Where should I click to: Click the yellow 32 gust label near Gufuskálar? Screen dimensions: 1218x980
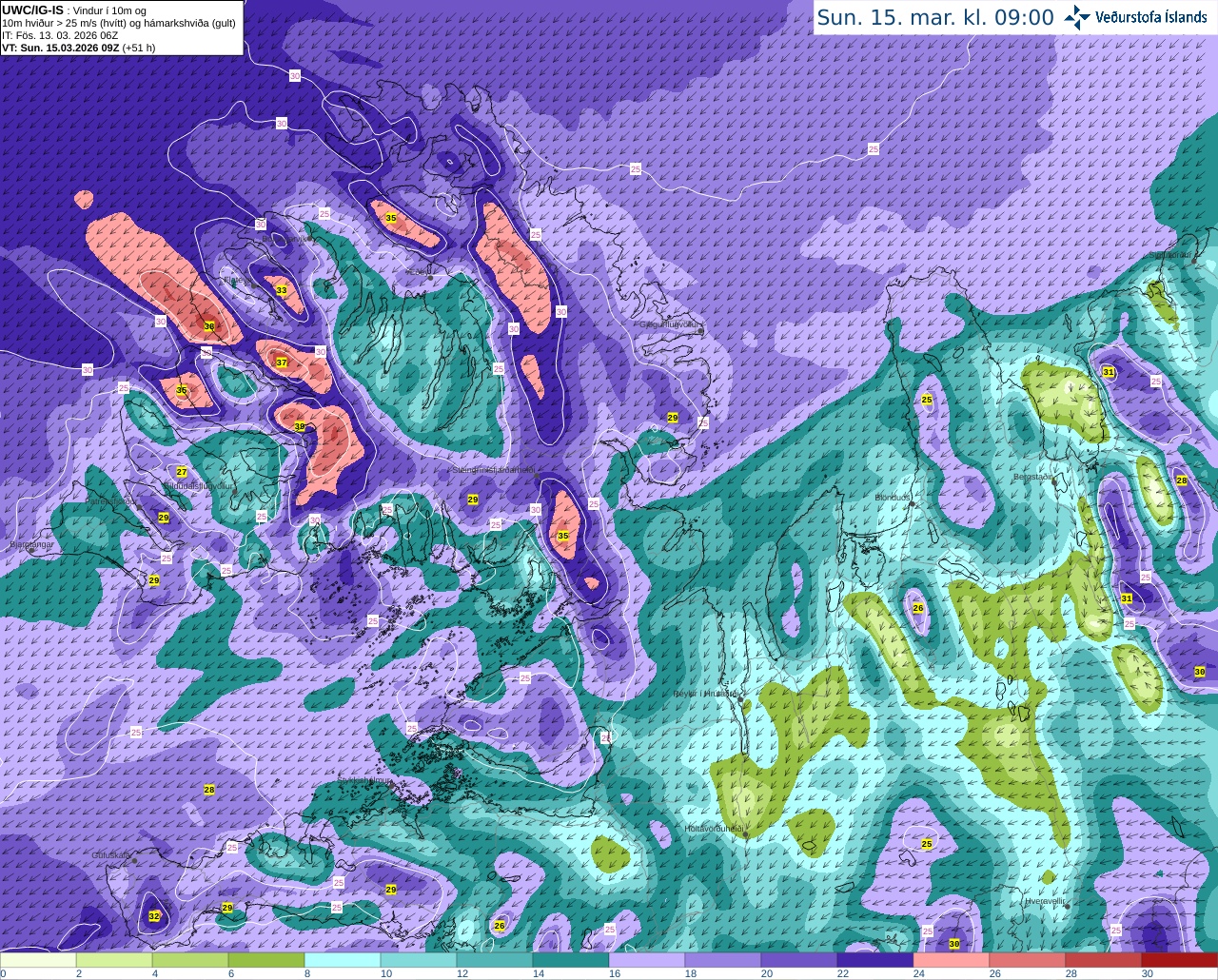pyautogui.click(x=154, y=916)
